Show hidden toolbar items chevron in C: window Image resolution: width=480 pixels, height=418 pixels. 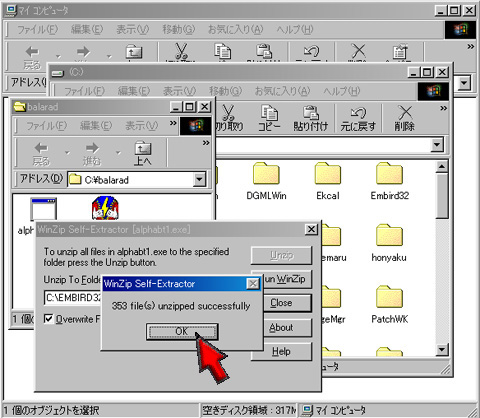coord(443,108)
